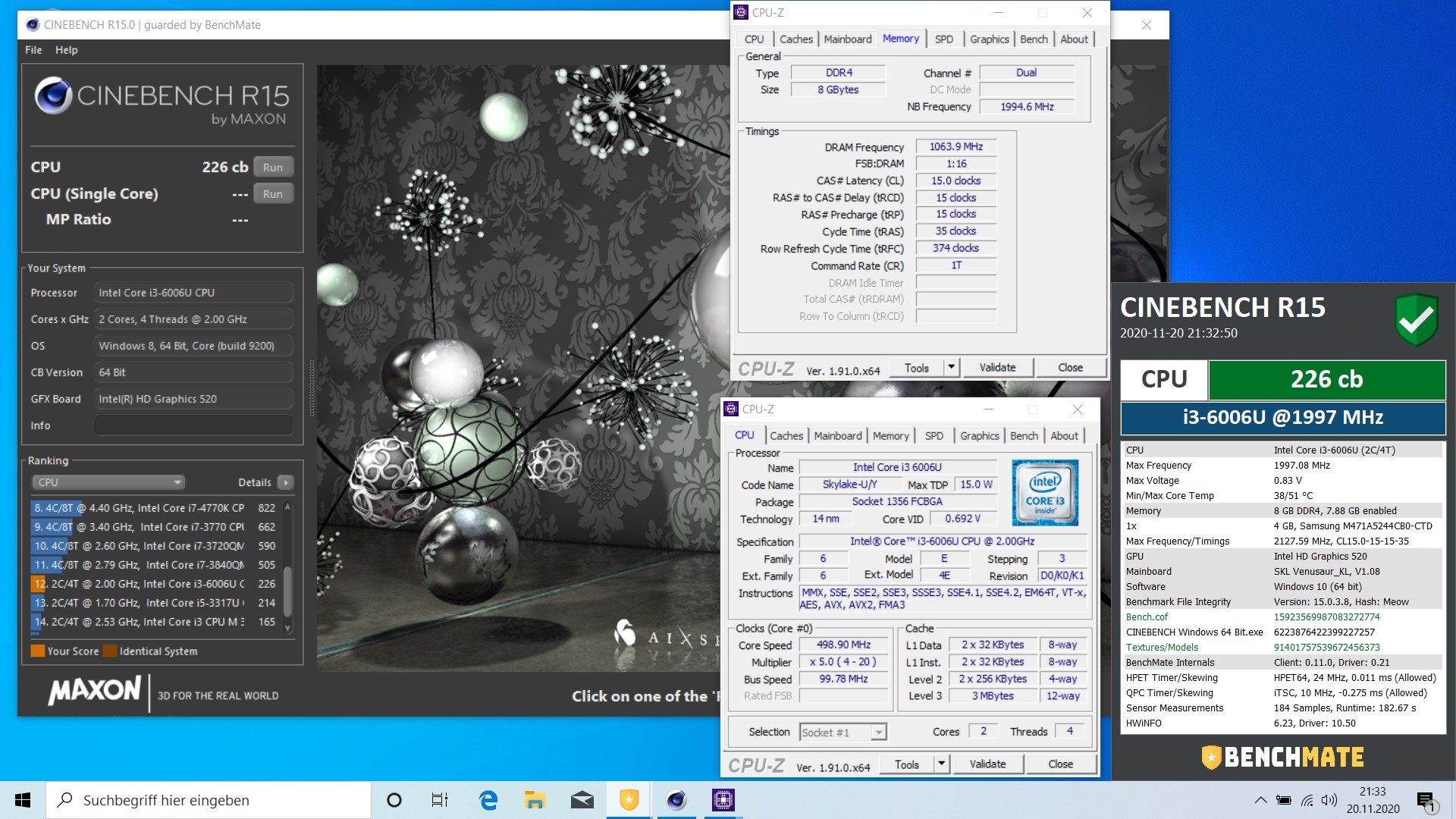
Task: Open Tools dropdown arrow in lower CPU-Z
Action: pyautogui.click(x=941, y=764)
